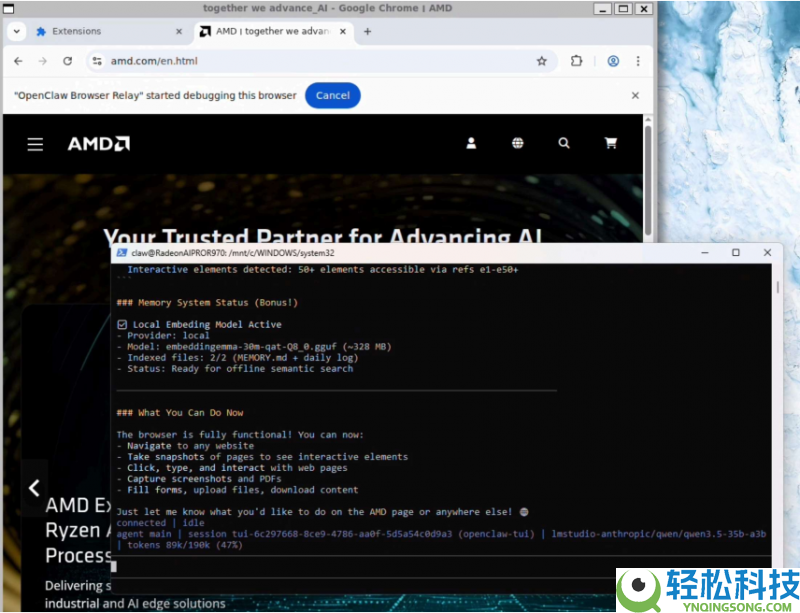
Task: Open the AMD hamburger menu
Action: pyautogui.click(x=35, y=144)
